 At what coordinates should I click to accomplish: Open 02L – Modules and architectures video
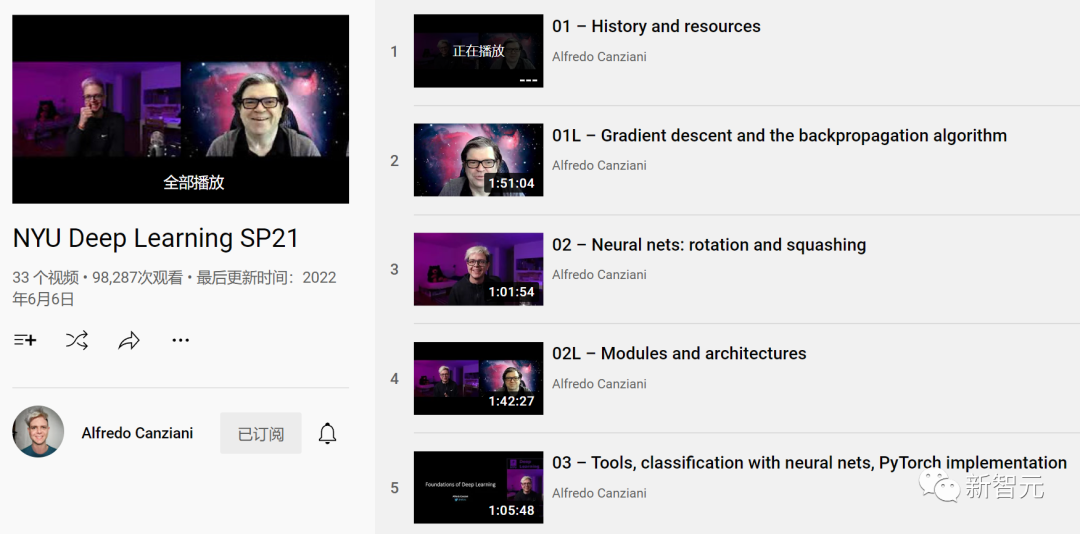[x=679, y=353]
